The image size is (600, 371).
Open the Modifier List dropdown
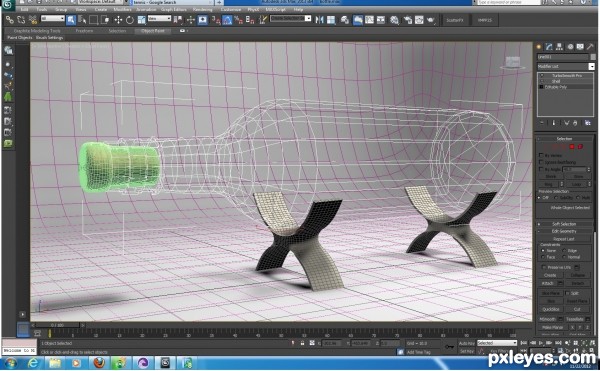point(566,66)
